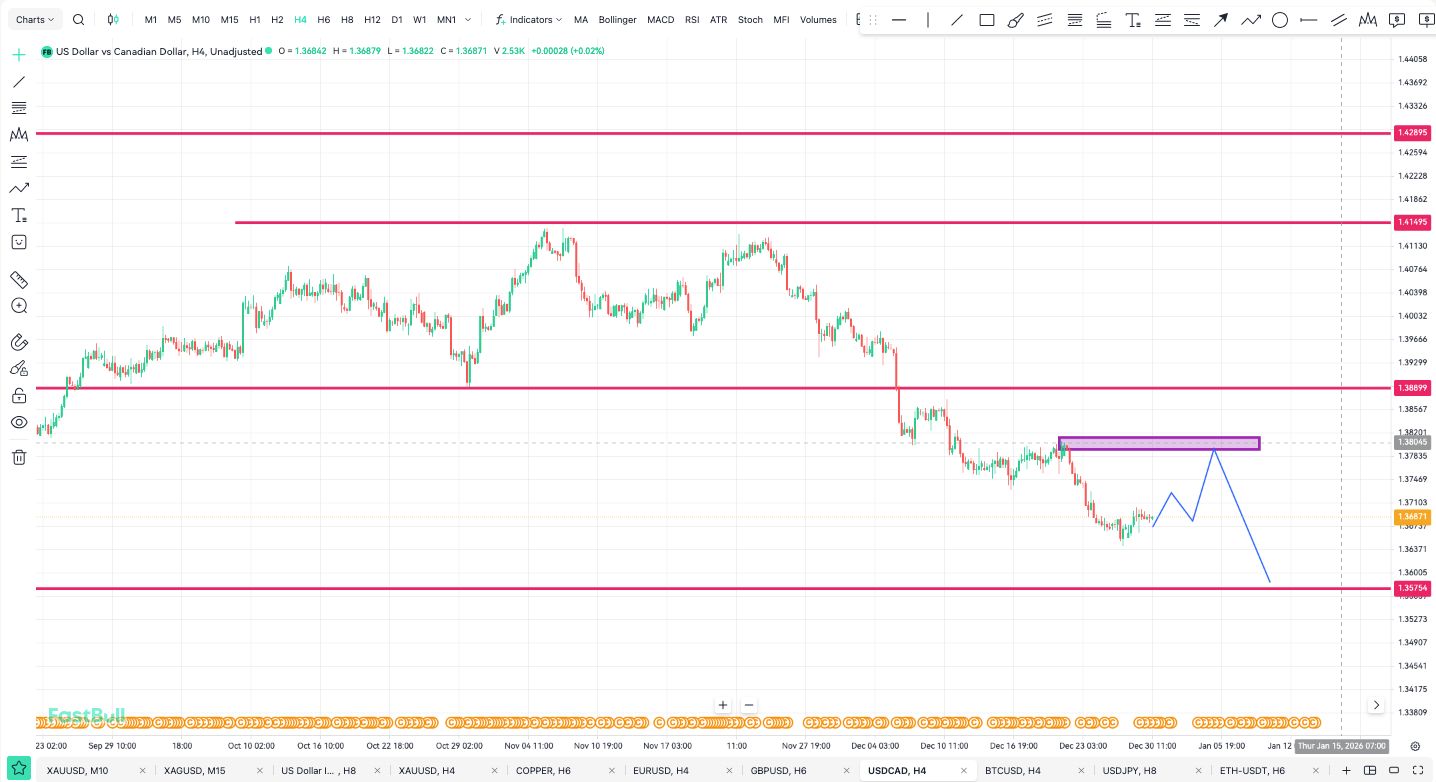Activate the ruler measure tool
This screenshot has width=1436, height=782.
coord(18,280)
